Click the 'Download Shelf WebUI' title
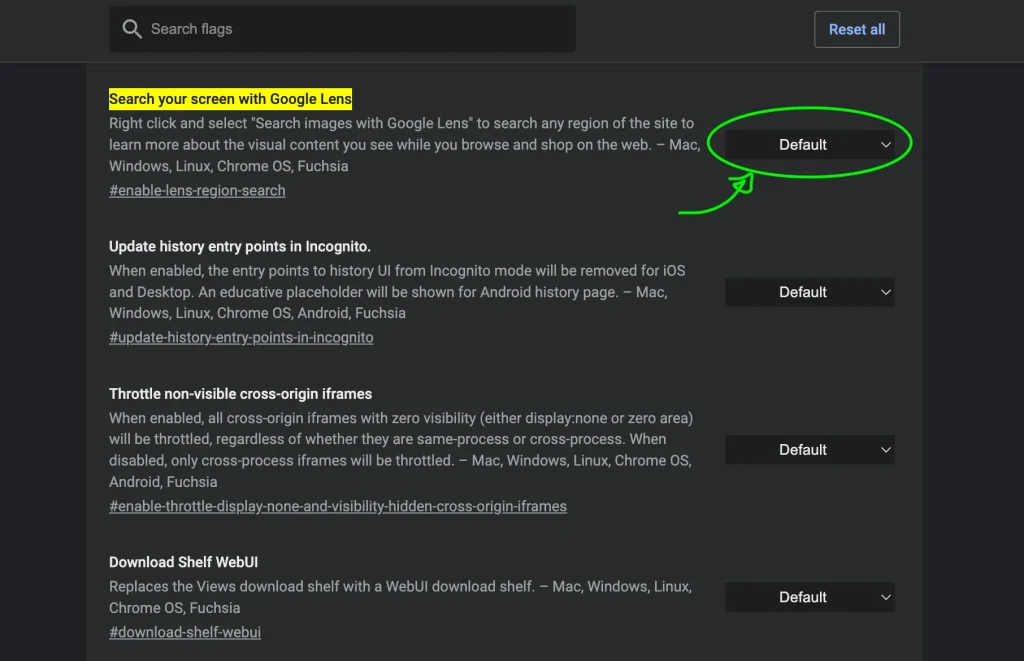This screenshot has width=1024, height=661. (x=184, y=562)
